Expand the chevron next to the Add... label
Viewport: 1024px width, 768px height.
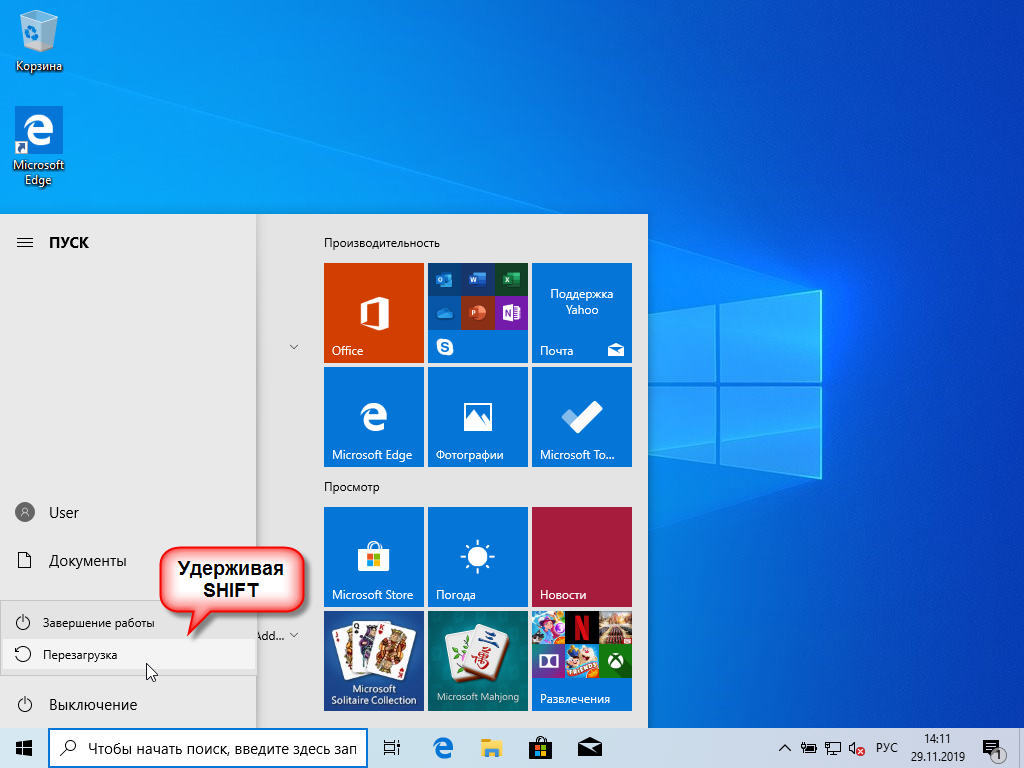[x=294, y=635]
